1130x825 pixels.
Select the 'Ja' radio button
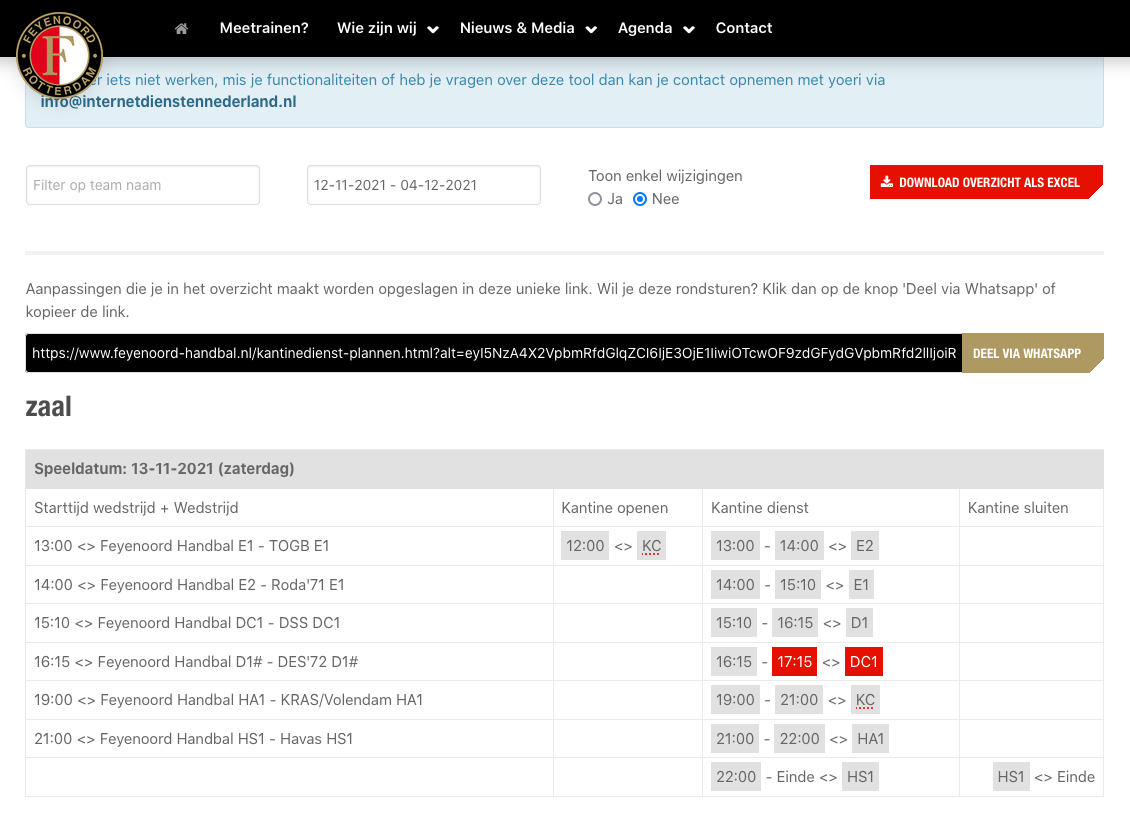pos(595,199)
